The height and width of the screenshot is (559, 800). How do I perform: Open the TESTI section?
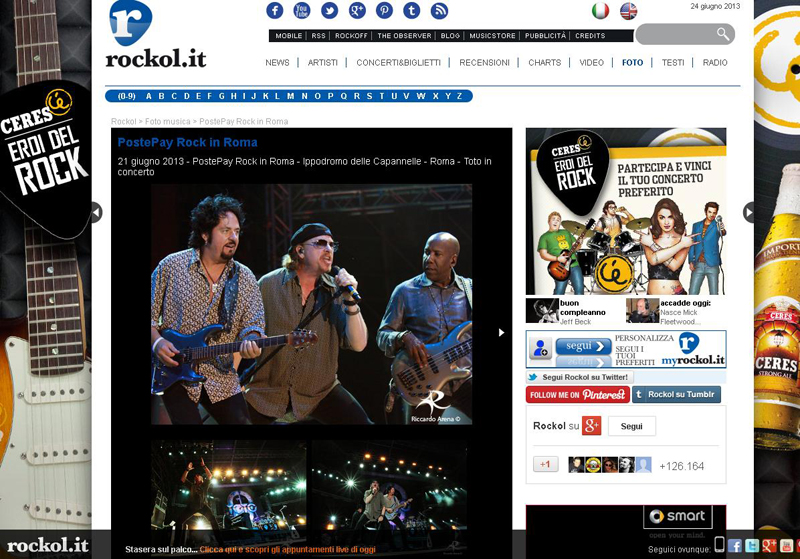[673, 62]
